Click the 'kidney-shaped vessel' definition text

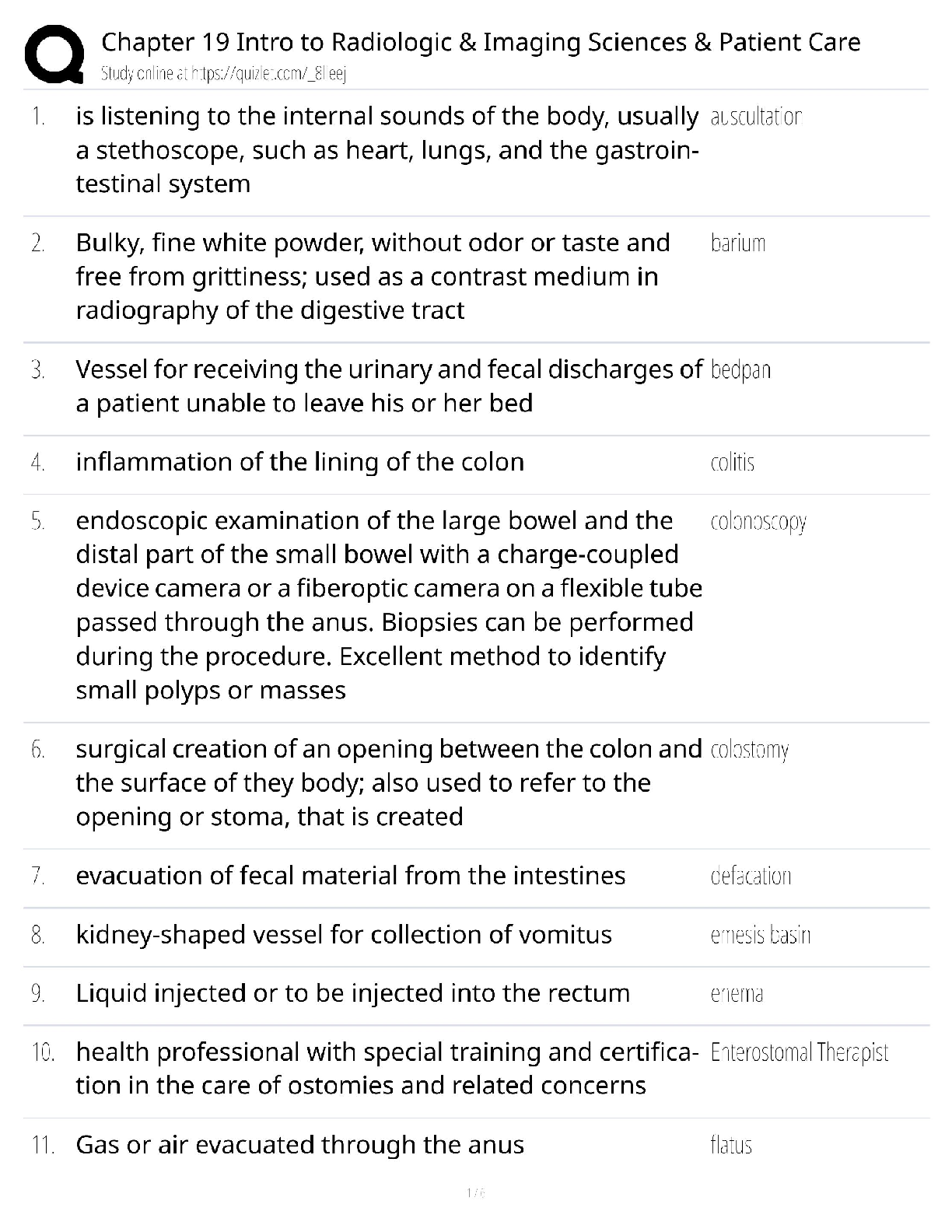tap(344, 934)
